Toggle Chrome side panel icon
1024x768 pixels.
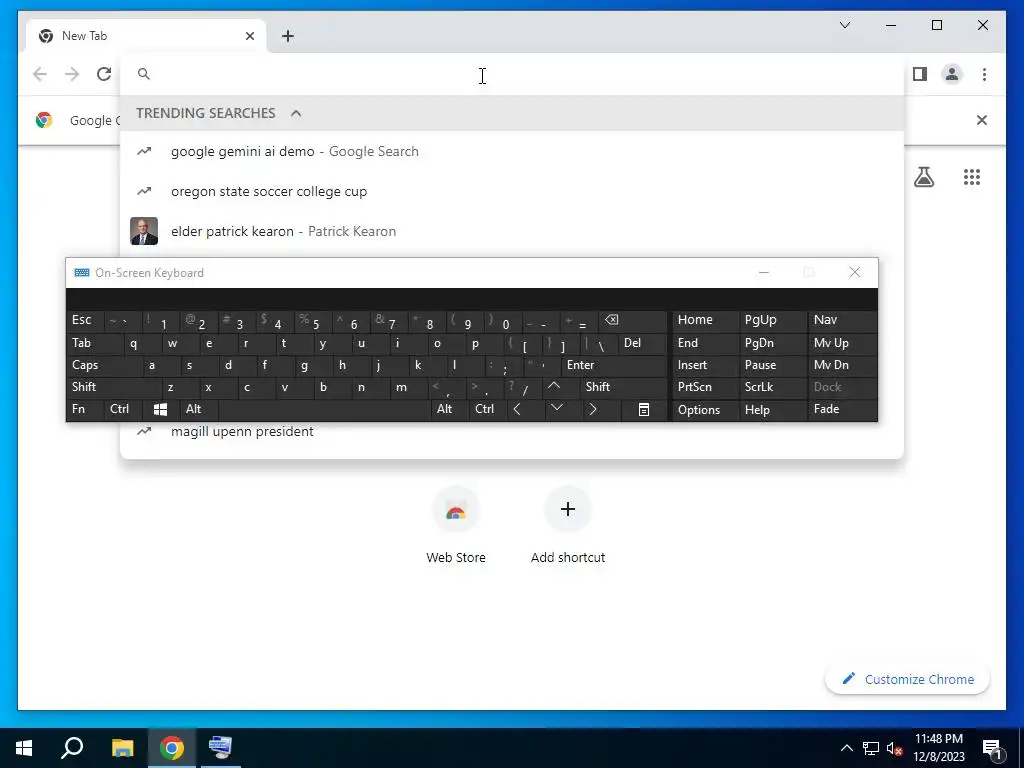click(x=920, y=74)
